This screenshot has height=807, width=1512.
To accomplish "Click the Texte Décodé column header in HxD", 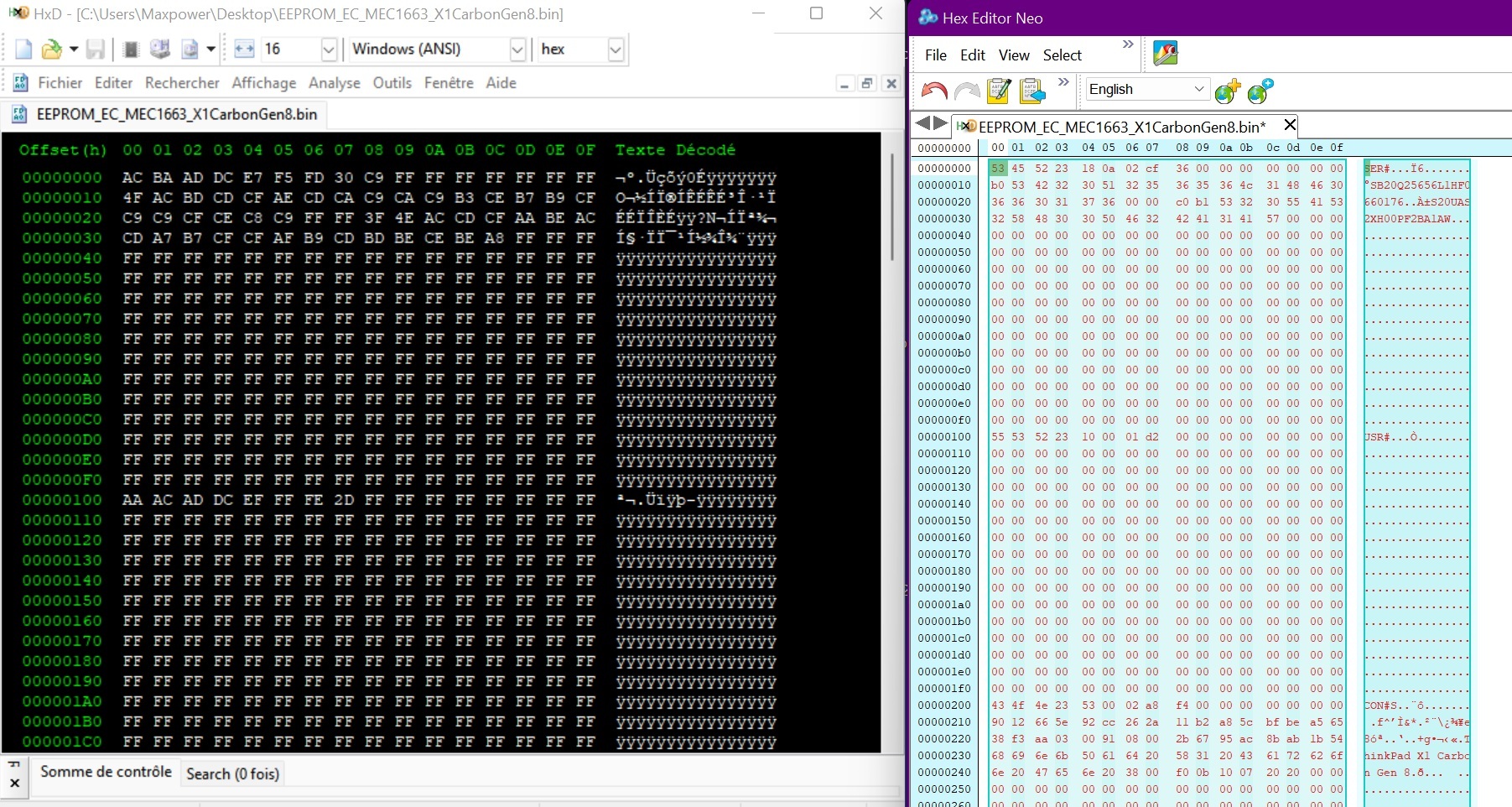I will pyautogui.click(x=675, y=150).
